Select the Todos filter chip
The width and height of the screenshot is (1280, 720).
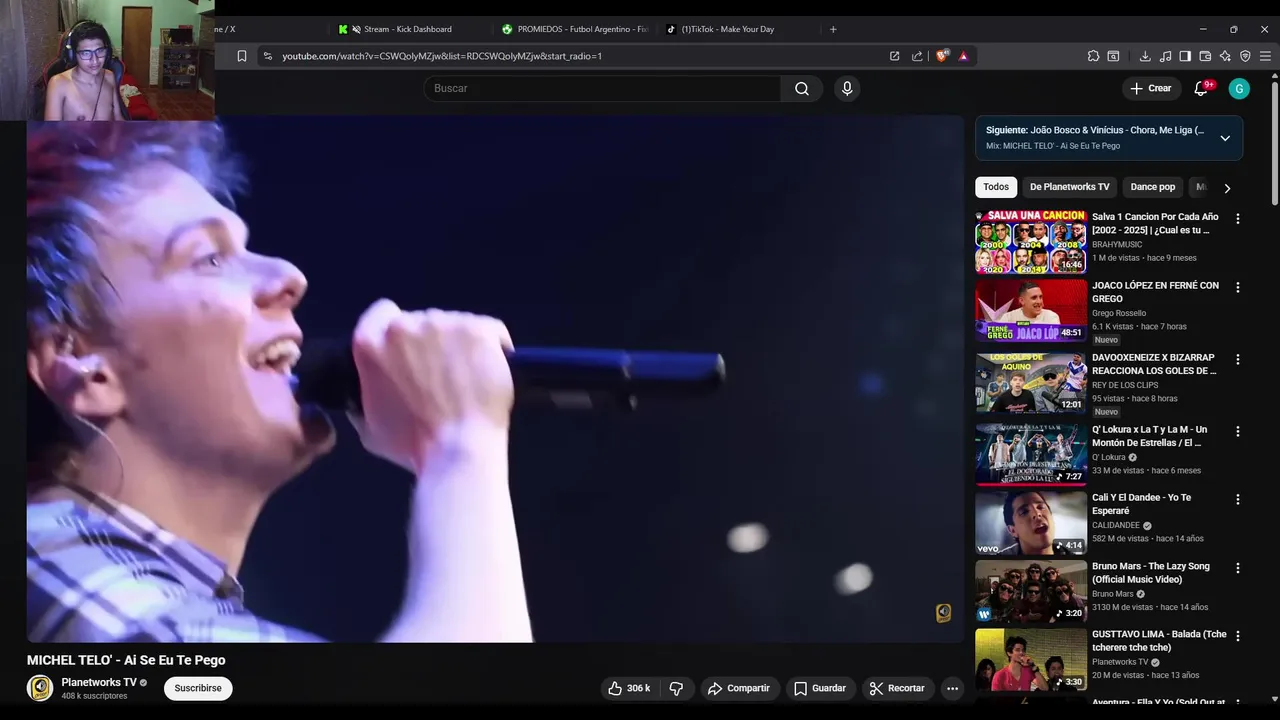pos(996,187)
